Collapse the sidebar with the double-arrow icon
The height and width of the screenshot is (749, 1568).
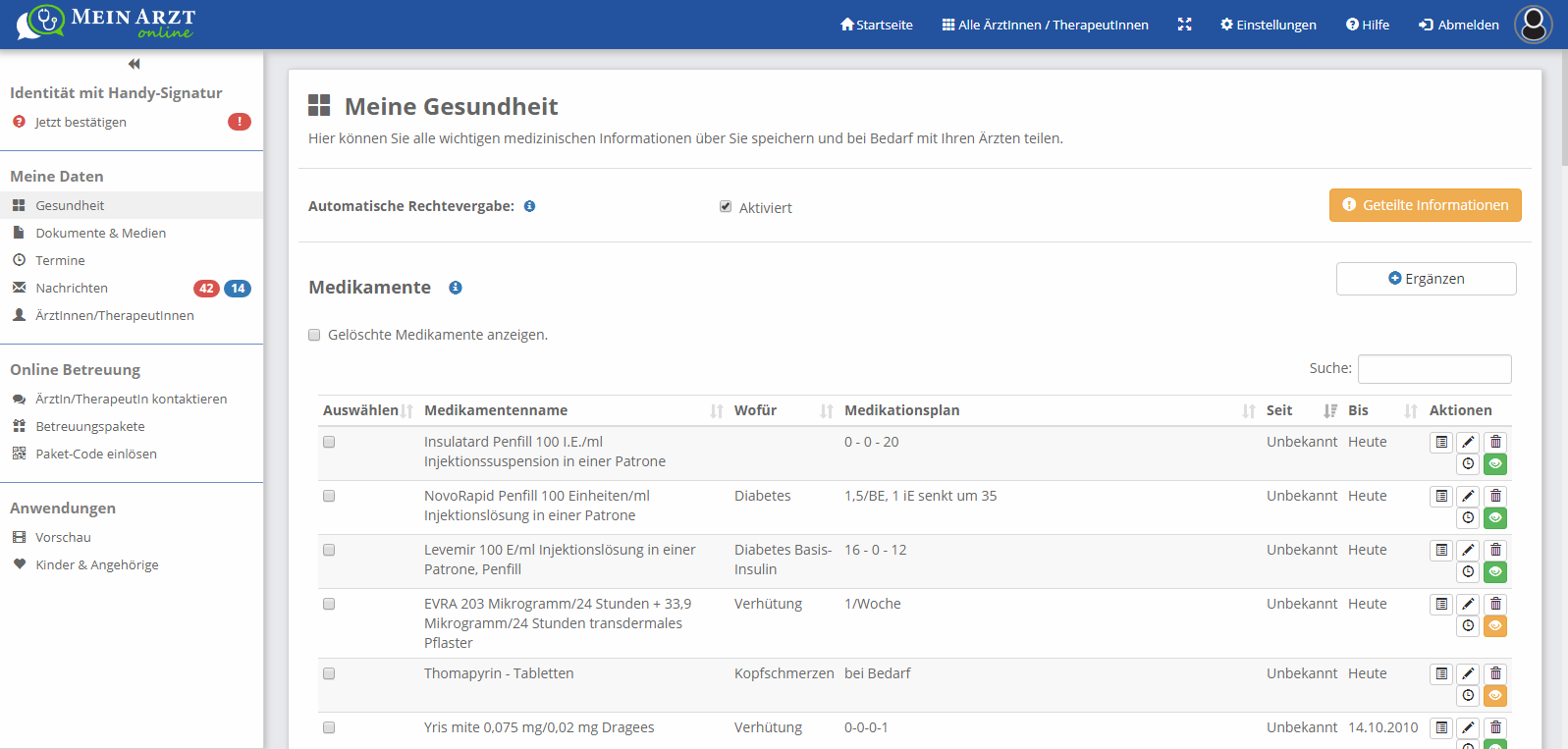pyautogui.click(x=135, y=64)
